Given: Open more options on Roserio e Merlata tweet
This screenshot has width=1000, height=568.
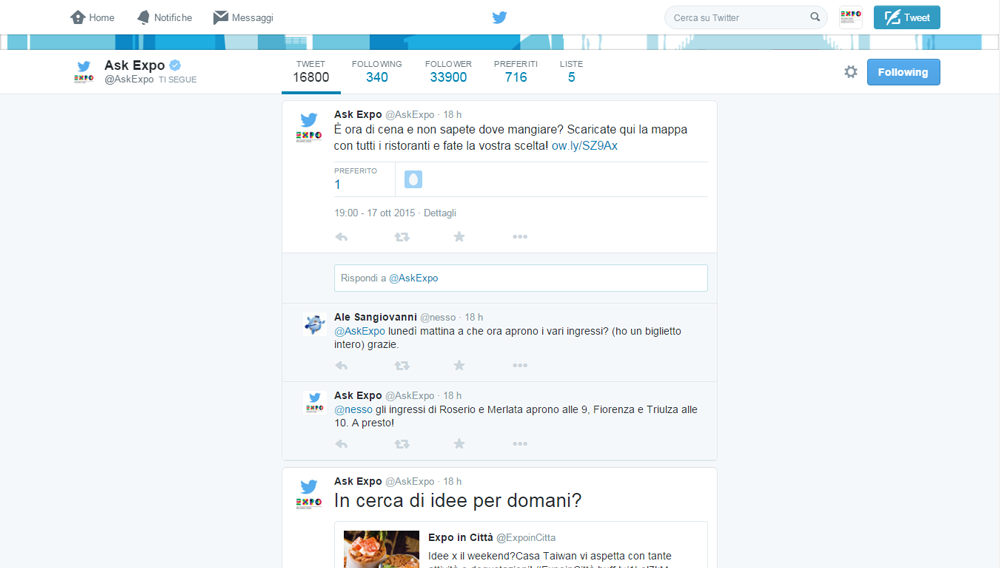Looking at the screenshot, I should [520, 444].
